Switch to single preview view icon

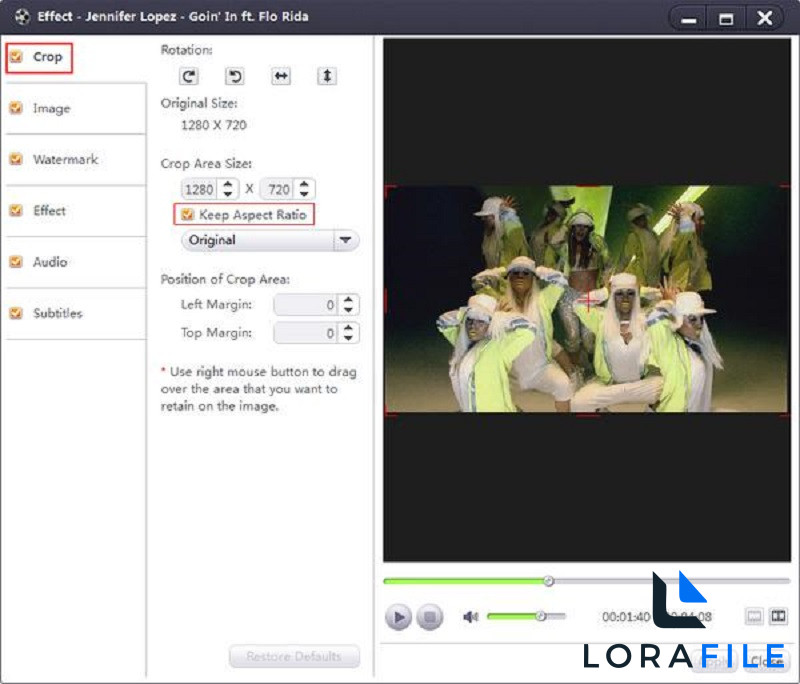tap(754, 616)
